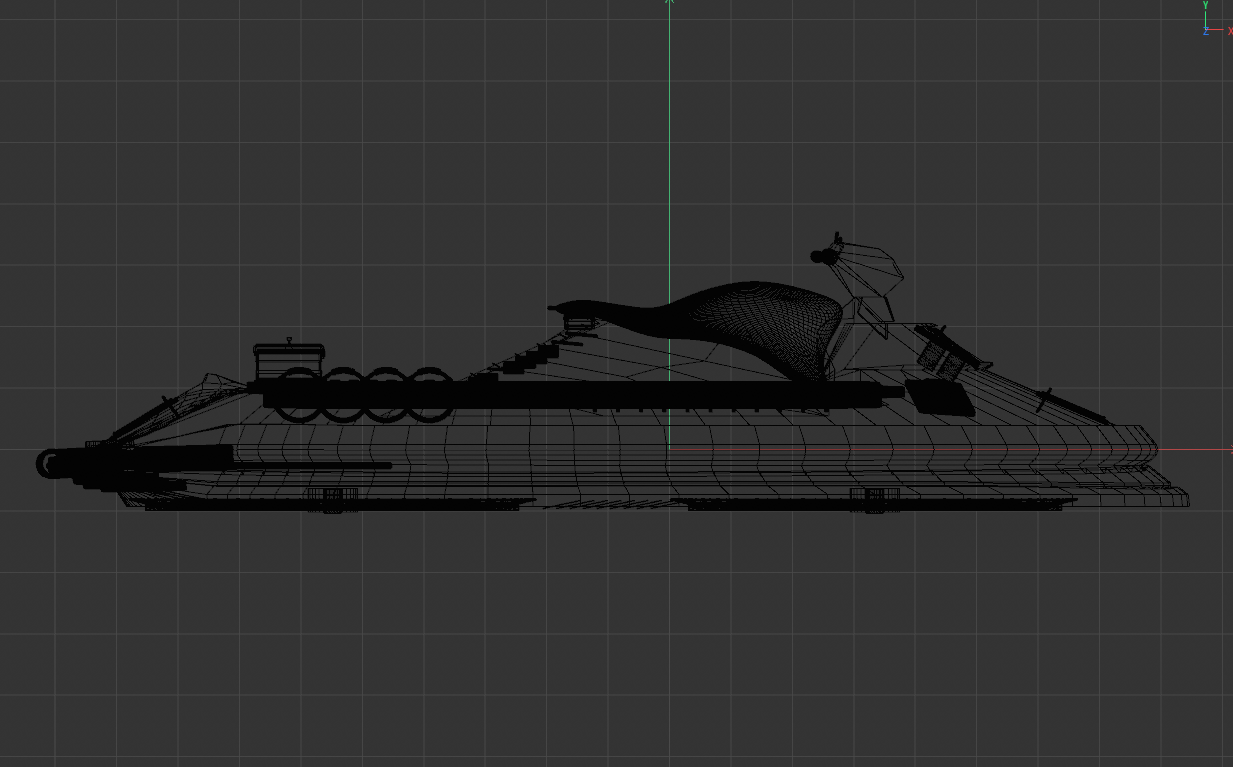
Task: Select the rectangular box above the rings
Action: click(x=289, y=360)
